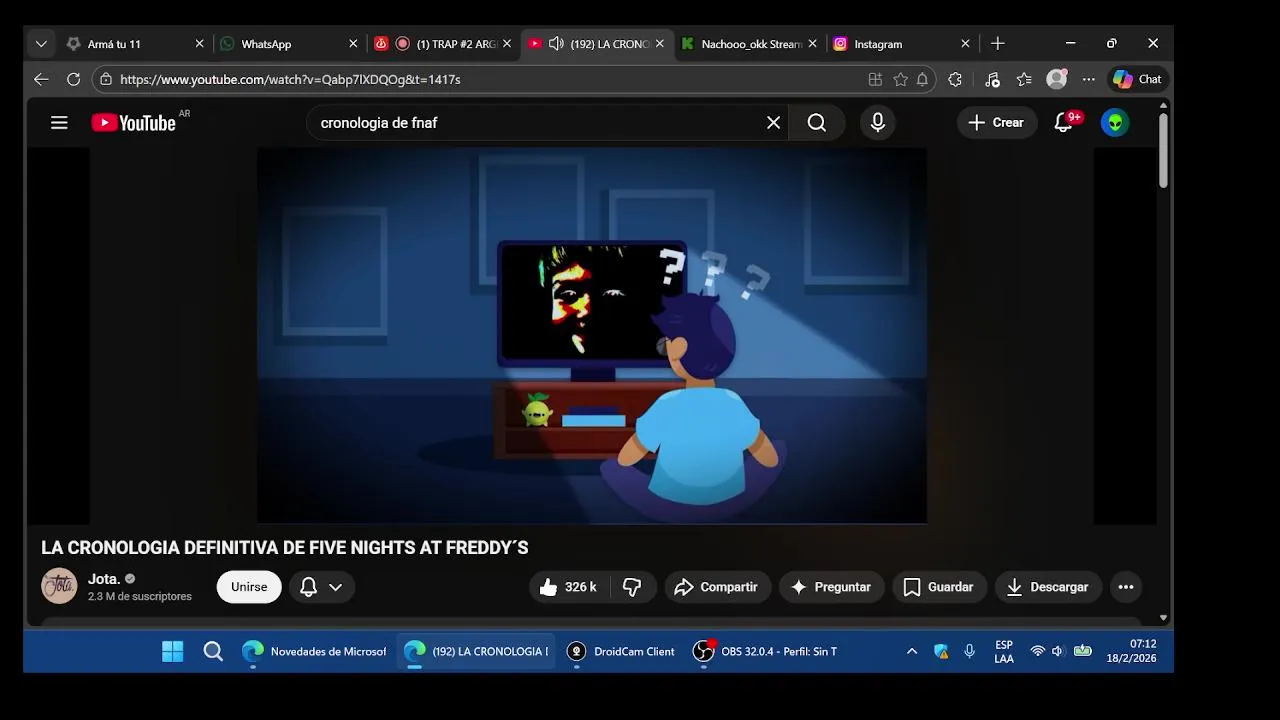This screenshot has width=1280, height=720.
Task: Like the video with thumbs up
Action: (568, 587)
